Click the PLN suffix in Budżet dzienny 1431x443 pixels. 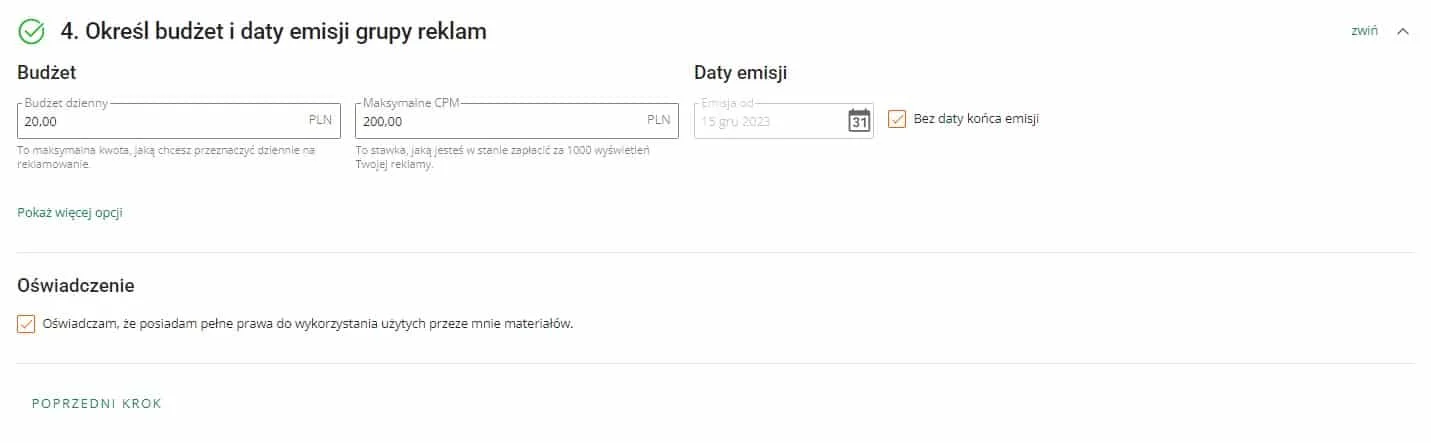(320, 120)
